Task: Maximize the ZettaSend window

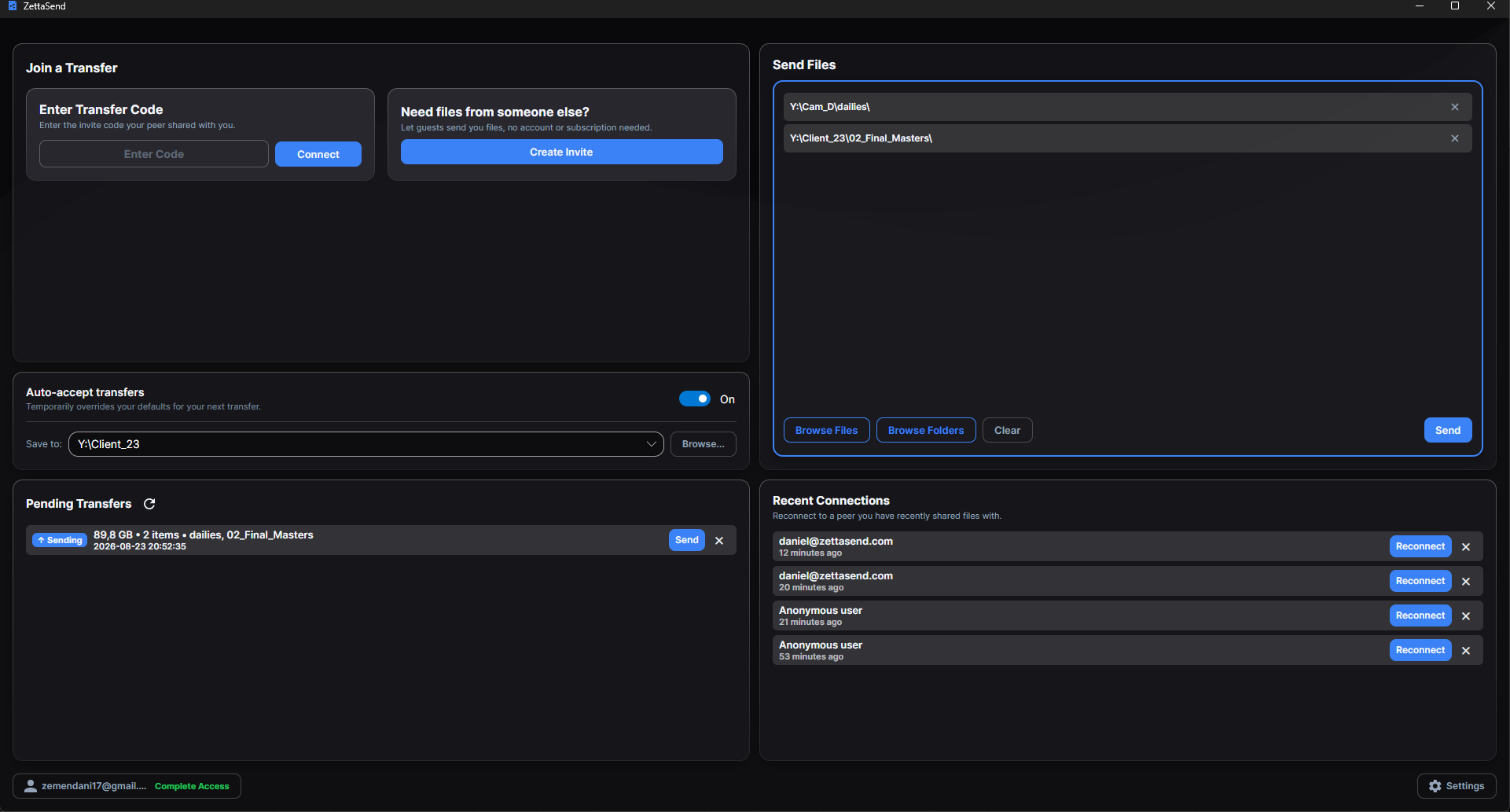Action: pyautogui.click(x=1455, y=6)
